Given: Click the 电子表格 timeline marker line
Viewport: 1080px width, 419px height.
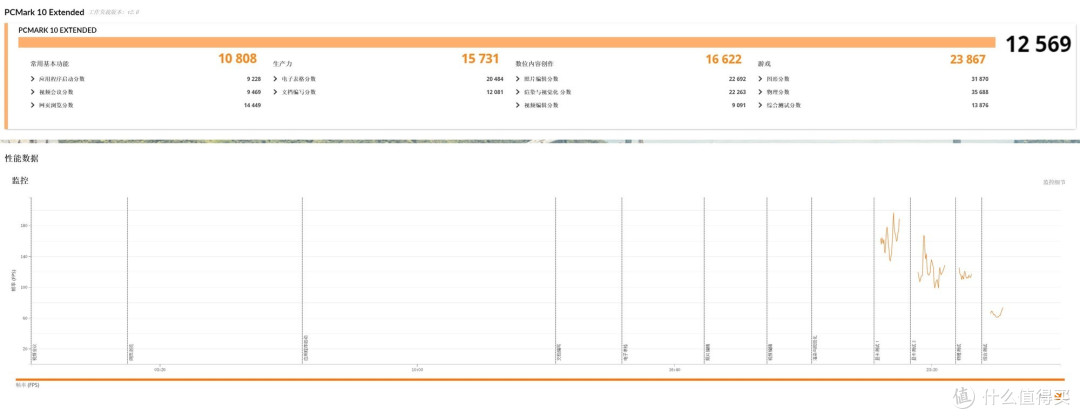Looking at the screenshot, I should (x=622, y=280).
